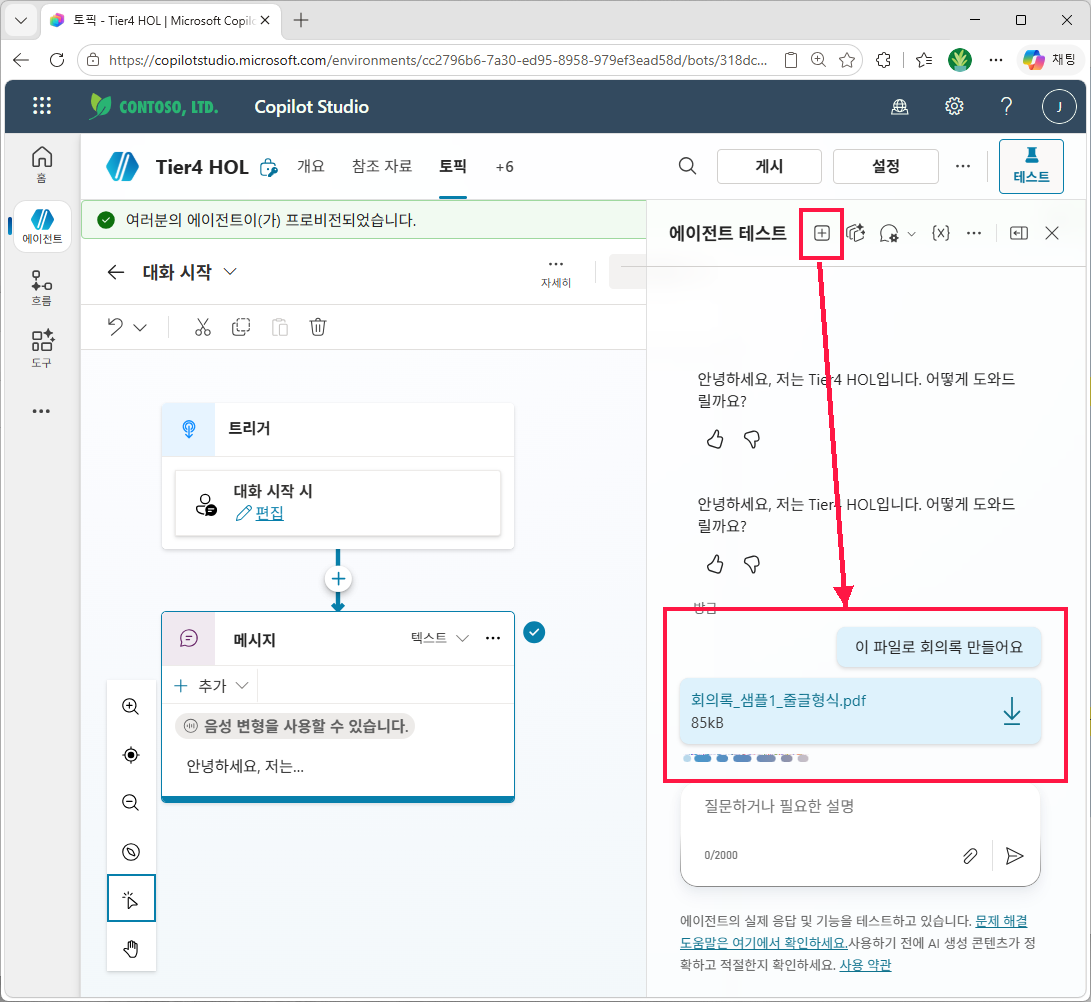Image resolution: width=1091 pixels, height=1002 pixels.
Task: Activate the pan hand tool
Action: click(x=131, y=948)
